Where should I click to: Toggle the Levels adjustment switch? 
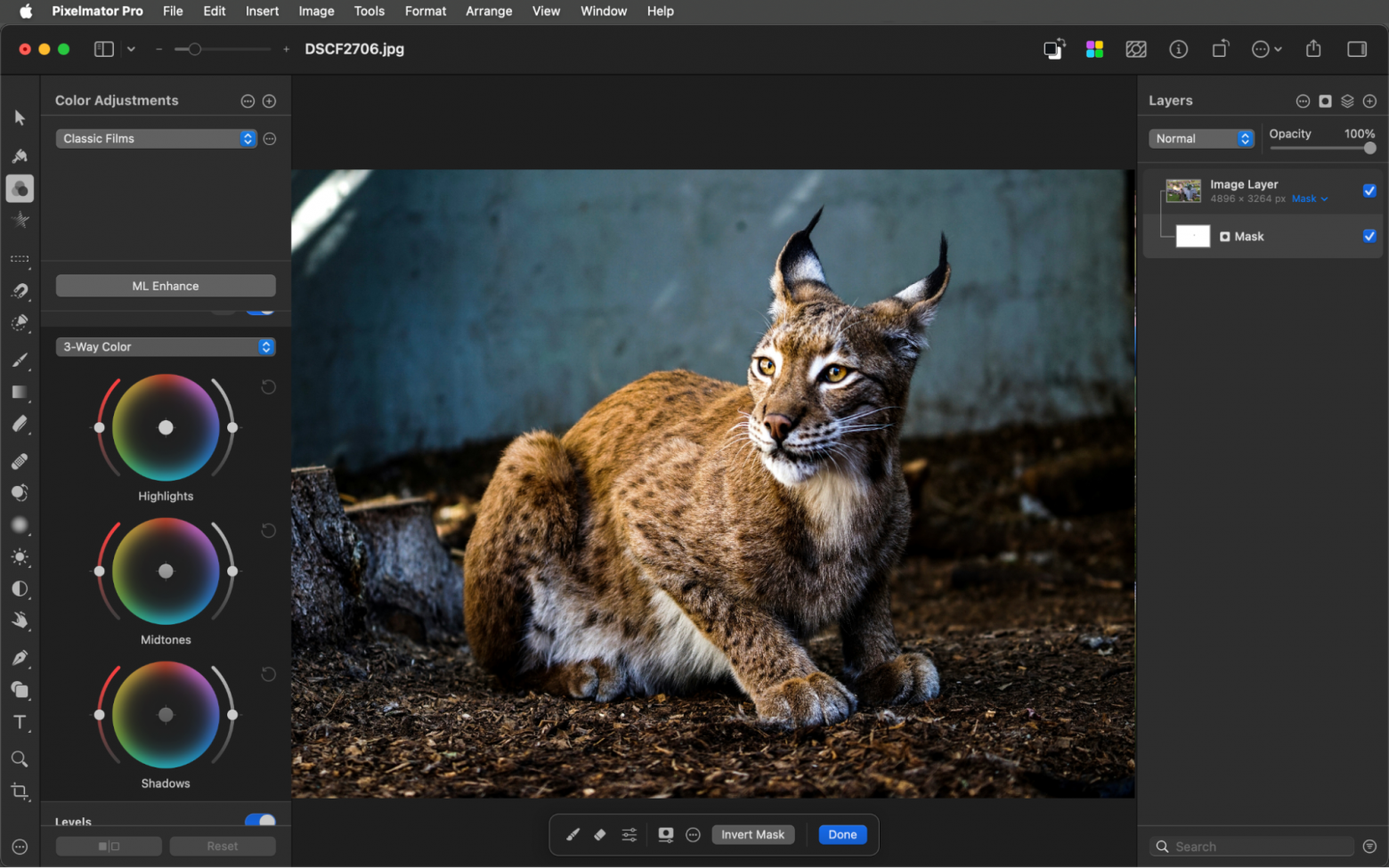coord(260,821)
